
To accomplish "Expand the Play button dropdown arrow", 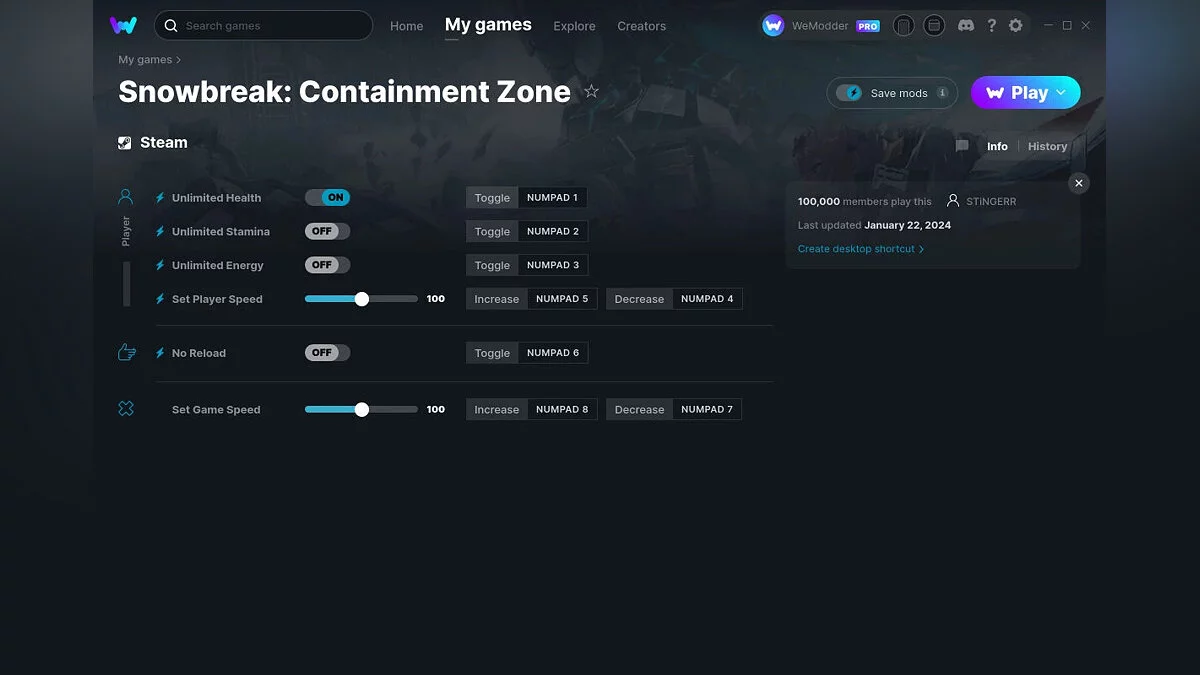I will tap(1061, 93).
